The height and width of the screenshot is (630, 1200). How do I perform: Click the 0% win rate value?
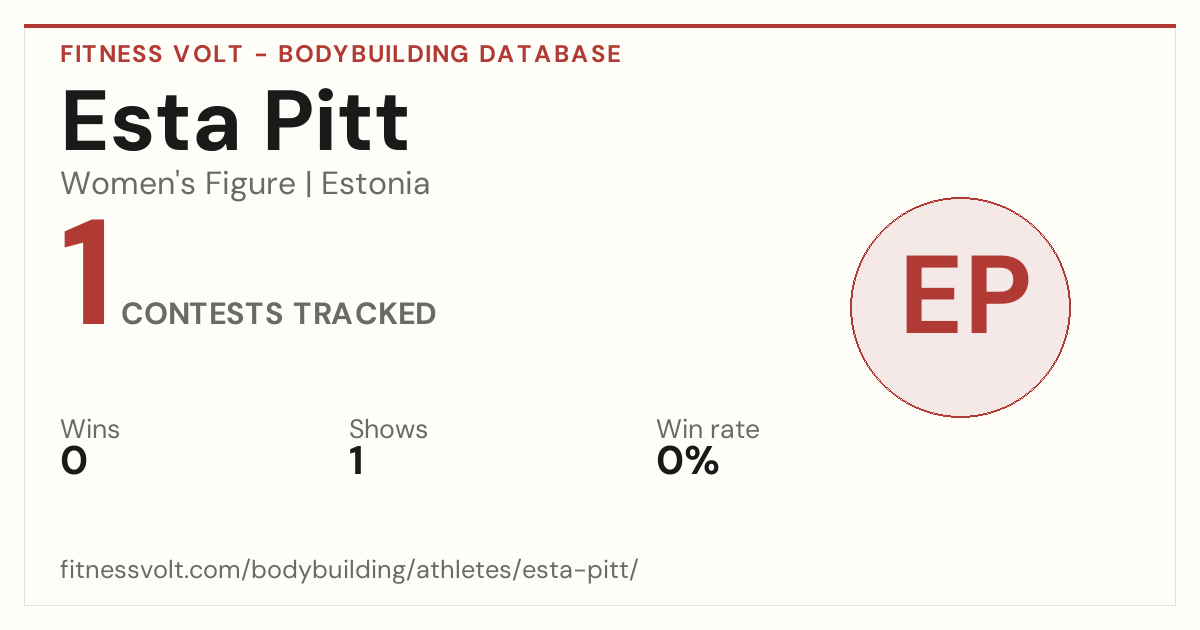(x=688, y=461)
